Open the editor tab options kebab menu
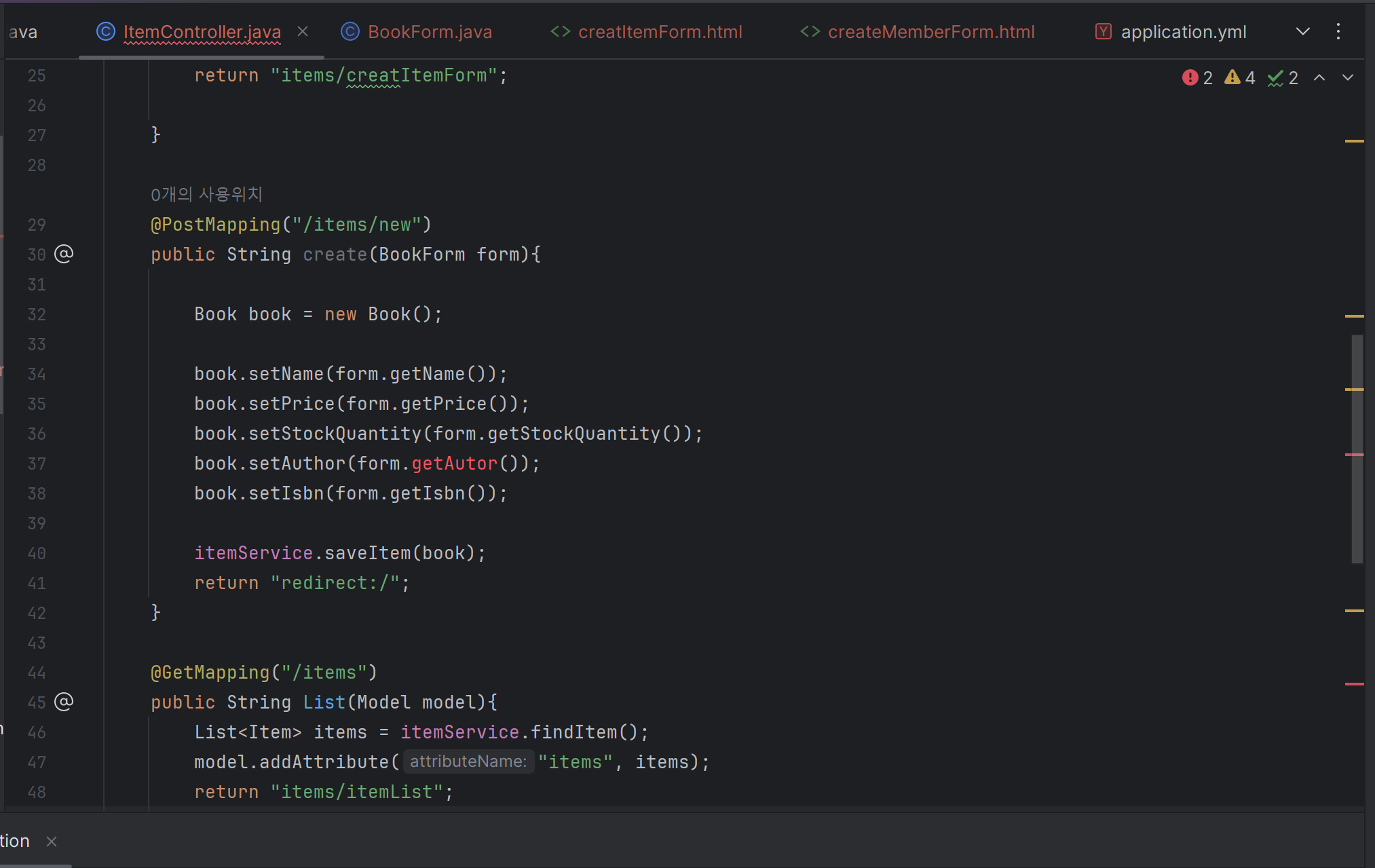The width and height of the screenshot is (1375, 868). pyautogui.click(x=1338, y=31)
